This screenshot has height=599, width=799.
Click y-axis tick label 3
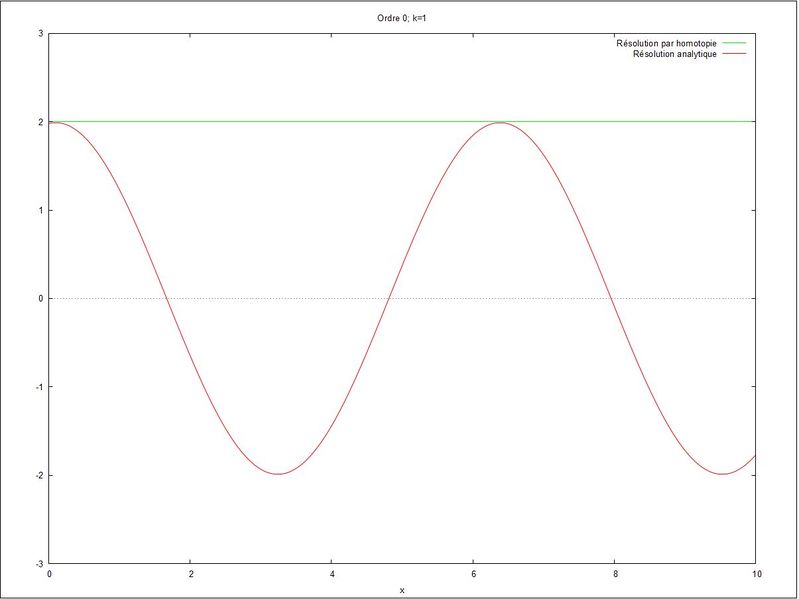(x=41, y=34)
